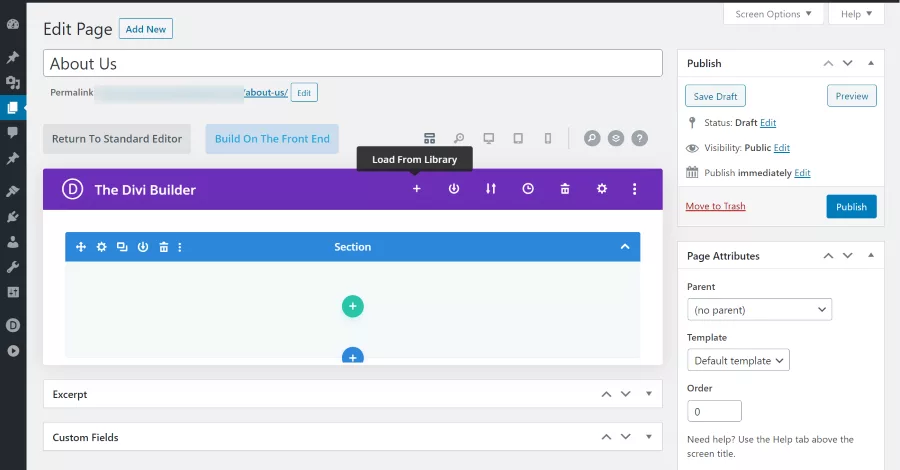900x470 pixels.
Task: Open Portability import/export arrows icon
Action: pyautogui.click(x=491, y=189)
